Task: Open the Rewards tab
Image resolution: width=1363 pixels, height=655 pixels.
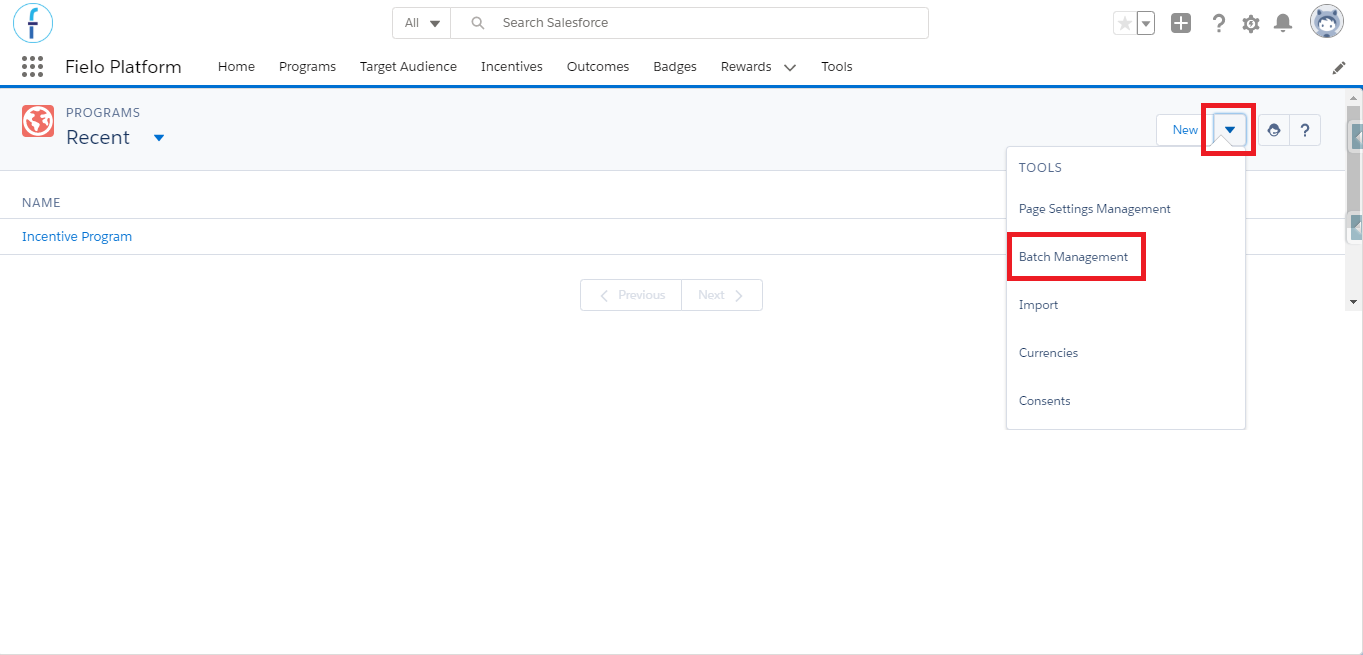Action: tap(746, 67)
